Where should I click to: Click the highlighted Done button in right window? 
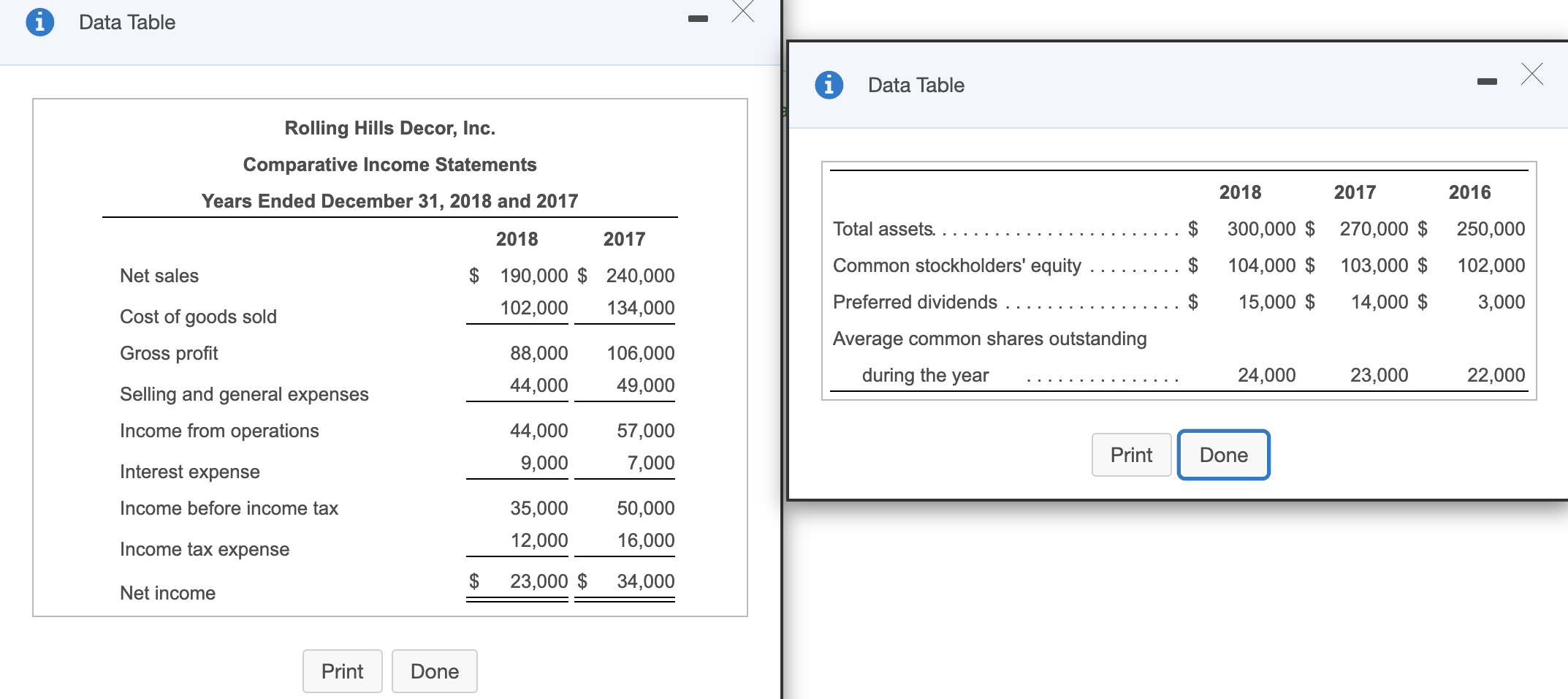(x=1224, y=455)
